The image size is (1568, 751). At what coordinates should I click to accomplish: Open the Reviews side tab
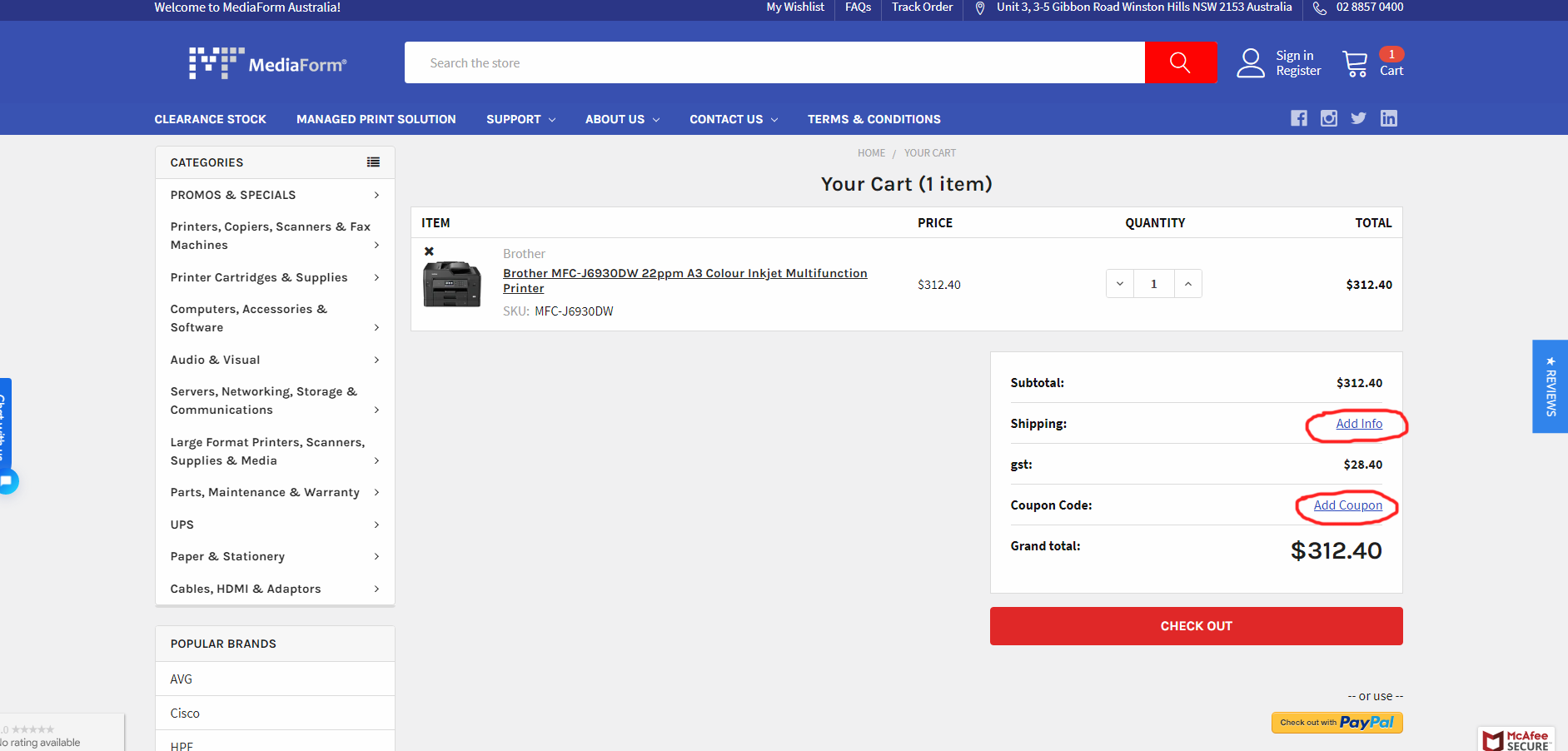(1550, 386)
